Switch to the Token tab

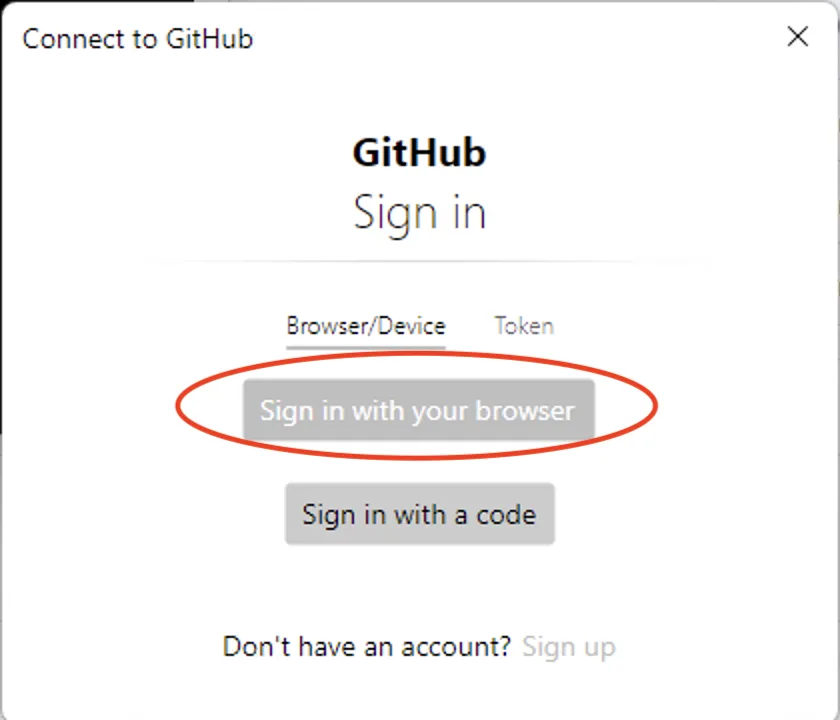pyautogui.click(x=523, y=326)
